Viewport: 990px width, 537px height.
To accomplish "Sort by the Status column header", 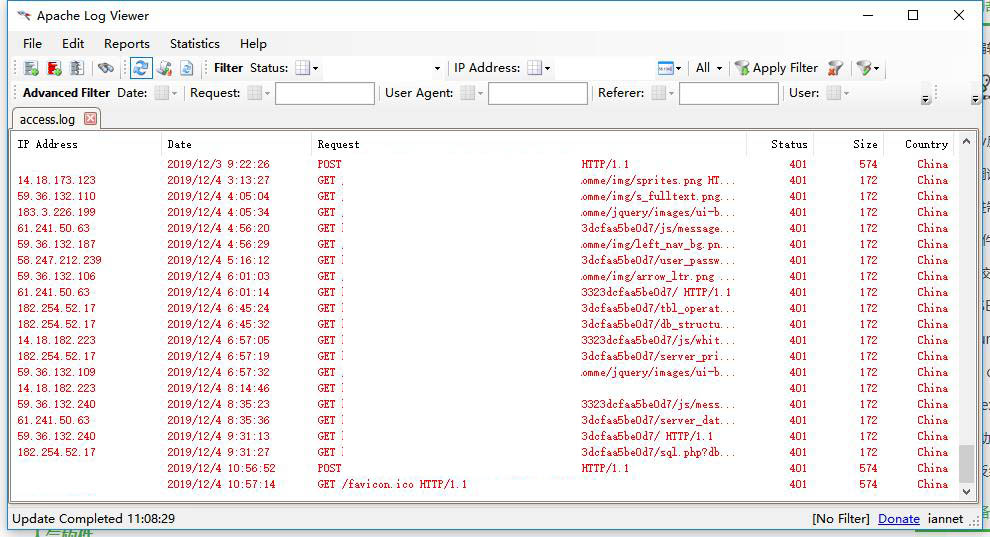I will [780, 145].
